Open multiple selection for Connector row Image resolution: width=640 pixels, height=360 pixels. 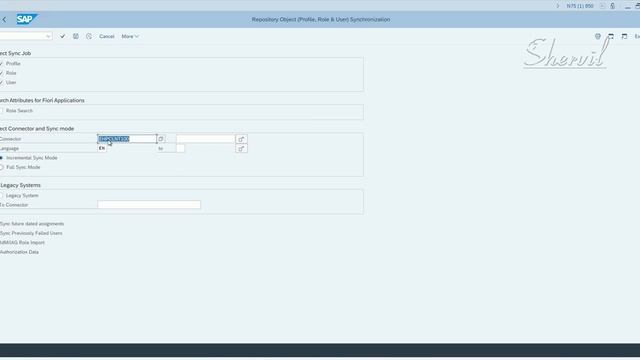coord(241,139)
